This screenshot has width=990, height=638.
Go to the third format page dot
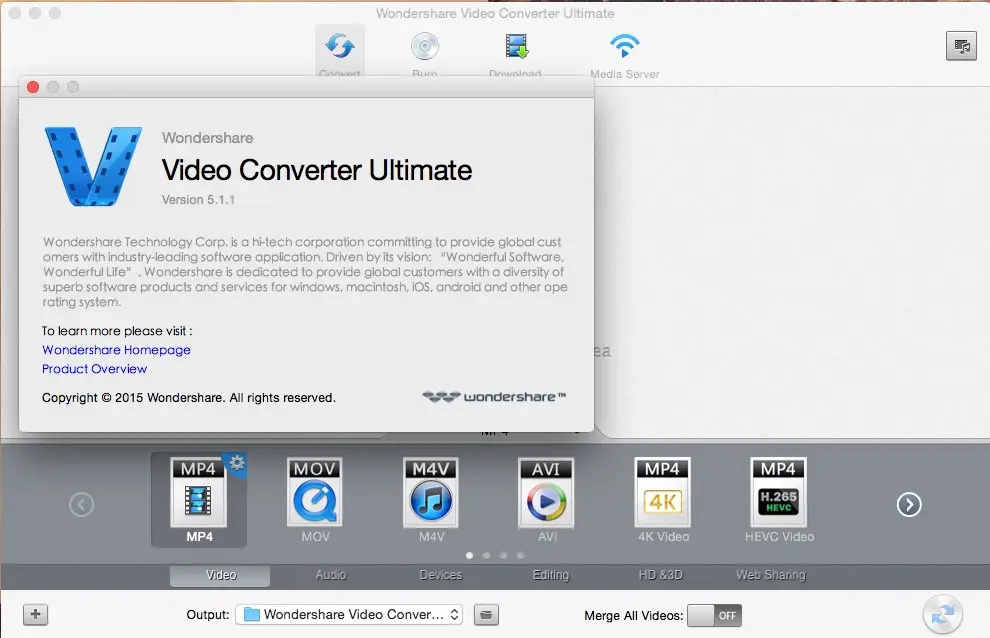point(503,556)
